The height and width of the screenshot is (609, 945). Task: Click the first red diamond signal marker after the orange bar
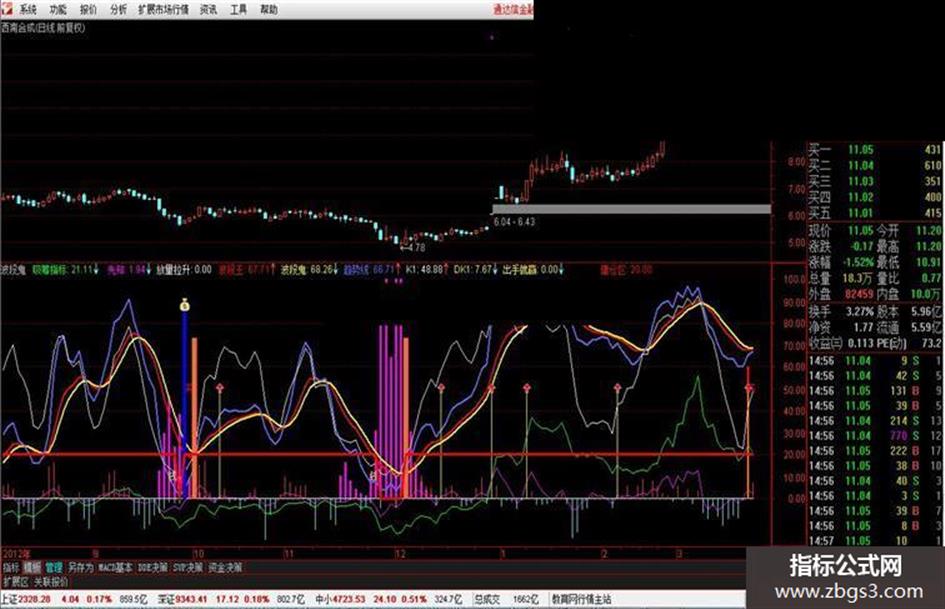click(x=220, y=387)
